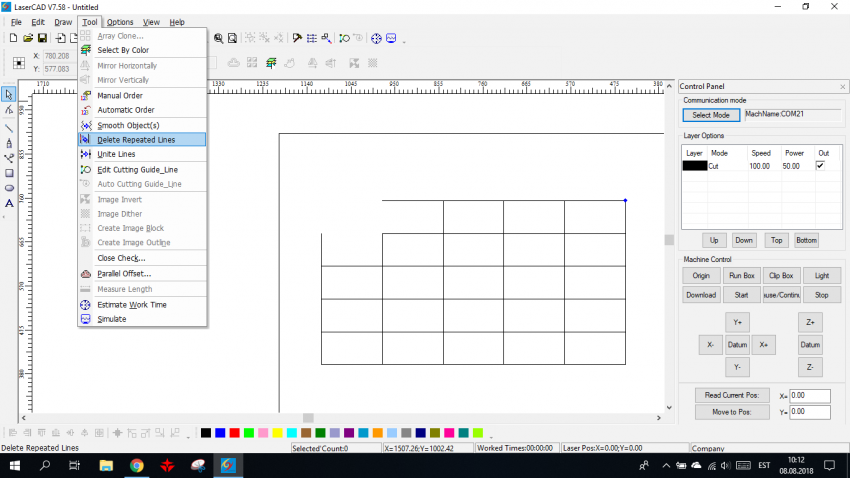Choose Manual Order menu entry
This screenshot has width=850, height=478.
point(142,95)
